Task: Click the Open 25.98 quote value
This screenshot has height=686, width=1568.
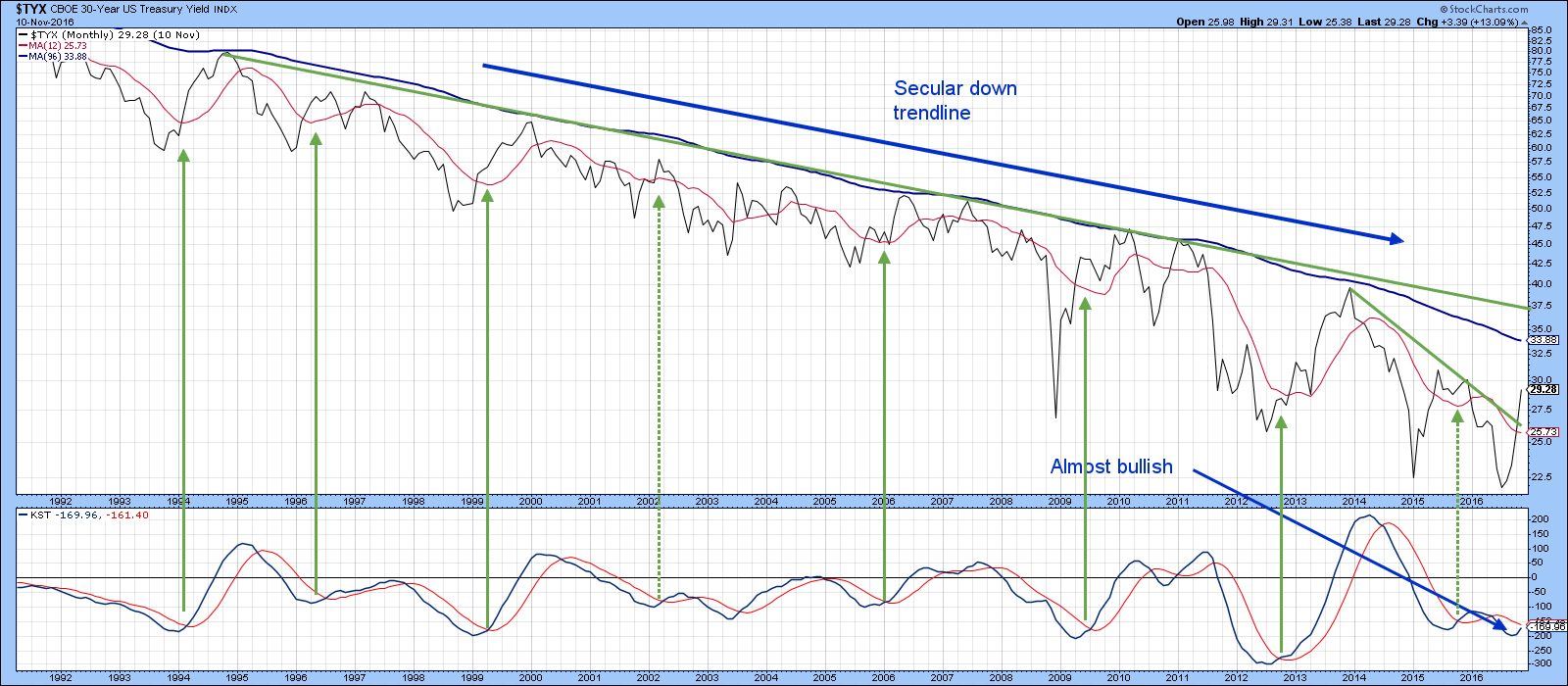Action: (1205, 22)
